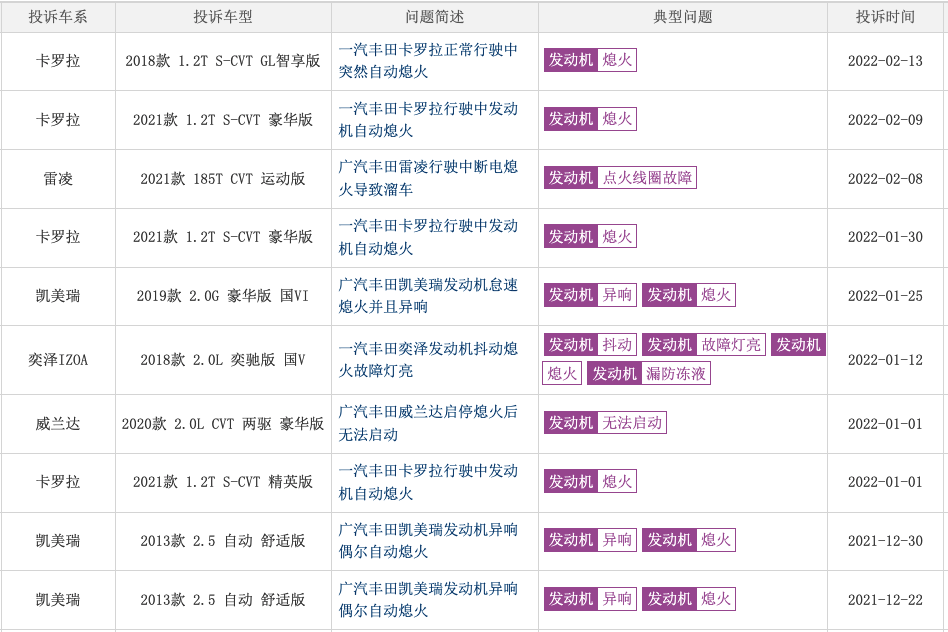Click 发动机 熄火 tag in 2022-02-09 row

coord(590,119)
